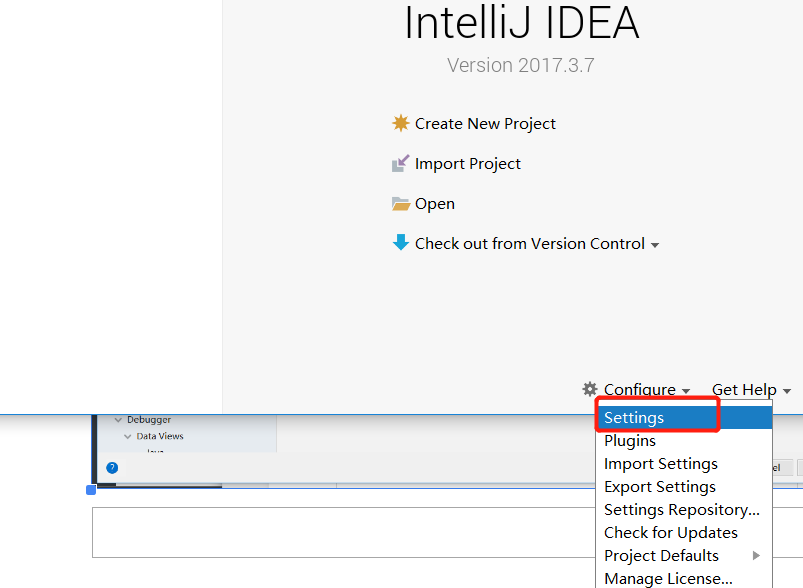Open the Get Help dropdown
803x588 pixels.
tap(751, 390)
